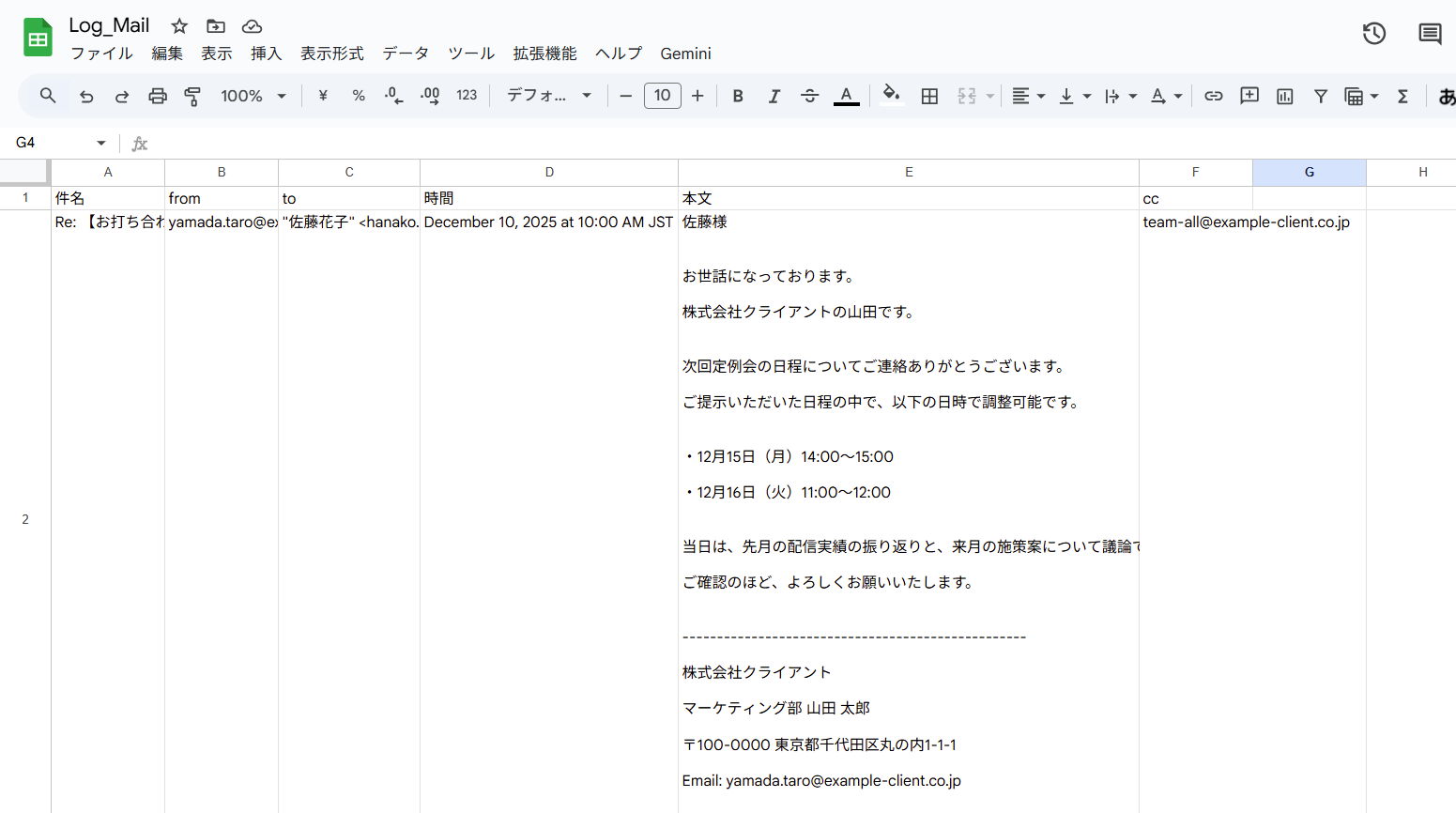Open version history
This screenshot has height=813, width=1456.
pos(1373,33)
